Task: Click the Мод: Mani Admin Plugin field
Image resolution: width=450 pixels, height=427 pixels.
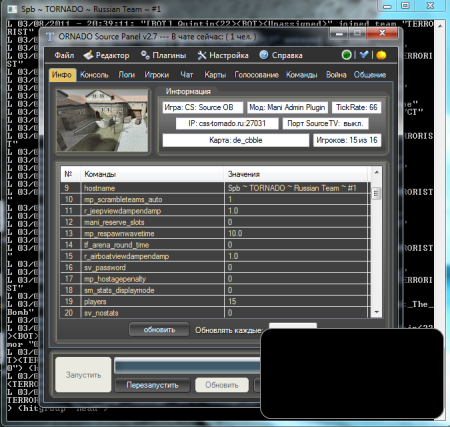Action: (287, 107)
